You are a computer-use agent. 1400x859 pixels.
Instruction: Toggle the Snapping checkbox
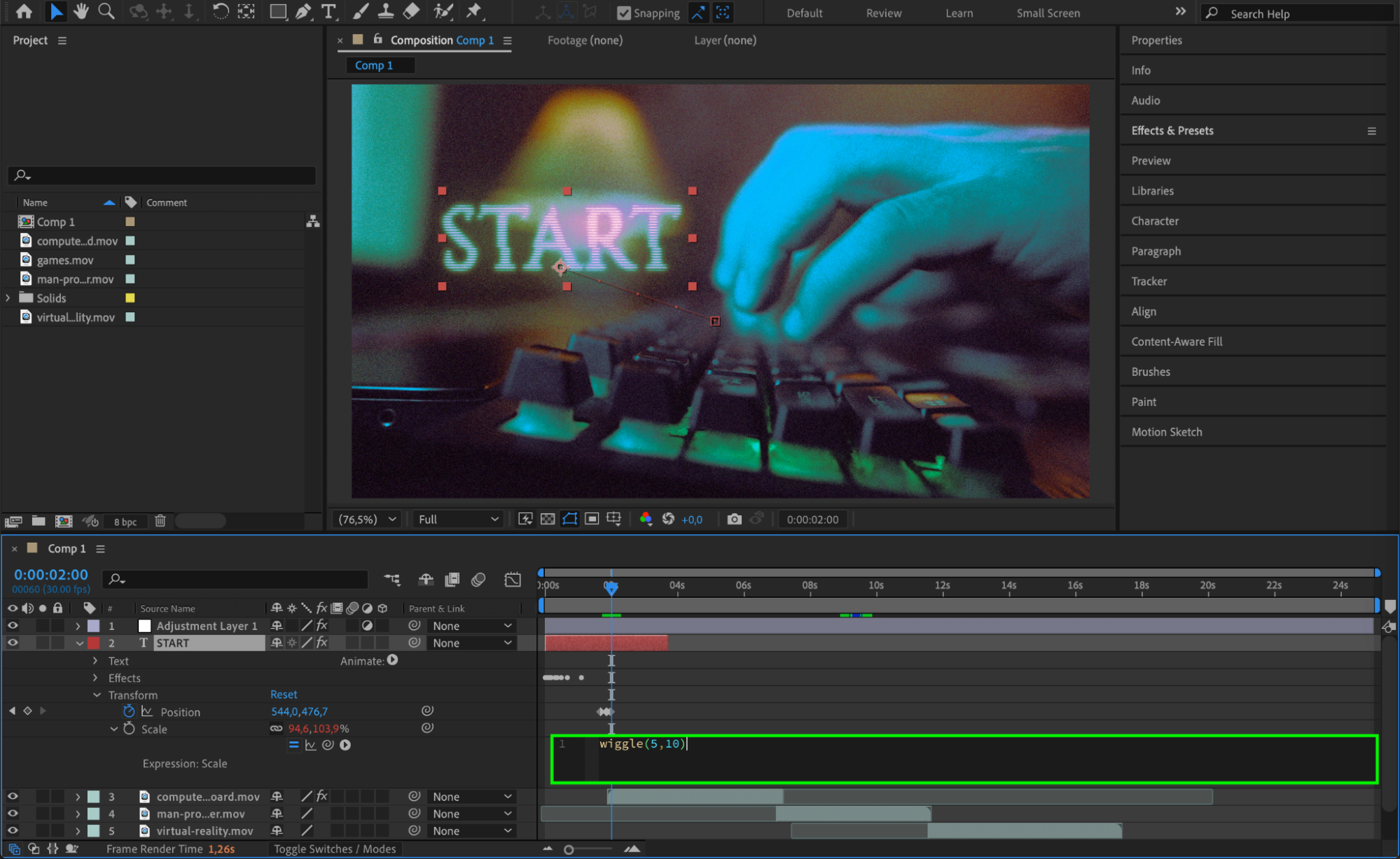[624, 13]
